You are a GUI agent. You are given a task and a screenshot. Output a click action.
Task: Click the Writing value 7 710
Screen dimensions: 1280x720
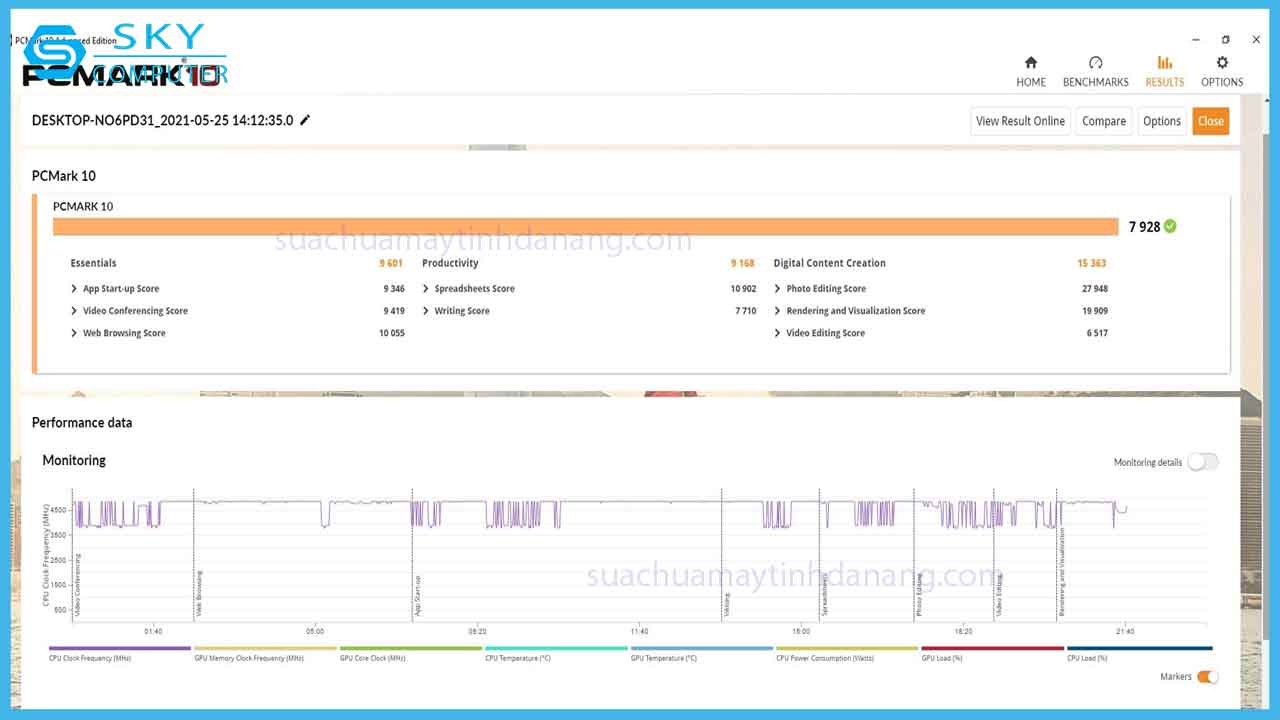click(x=746, y=311)
